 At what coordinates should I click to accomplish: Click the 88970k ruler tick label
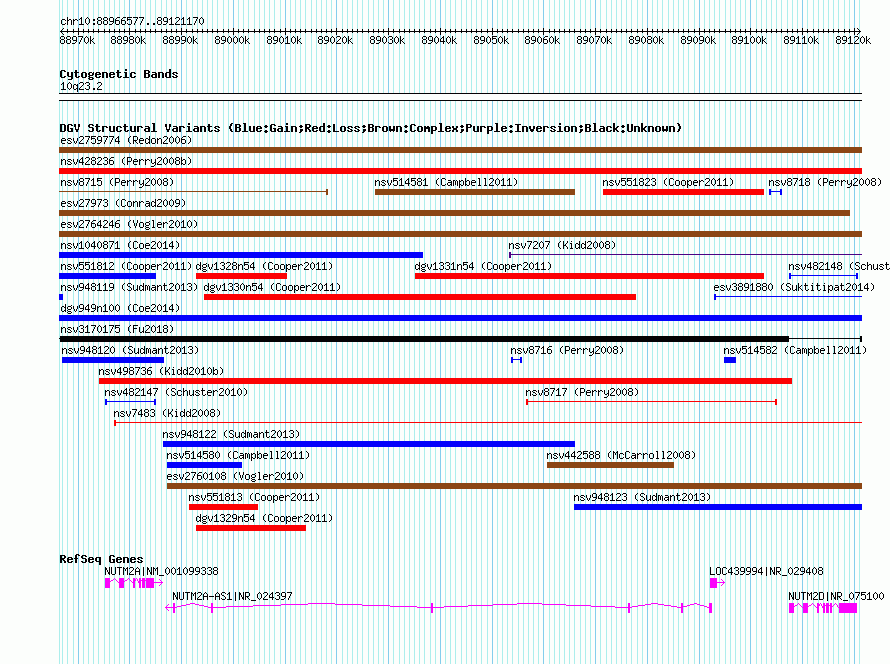[x=77, y=40]
